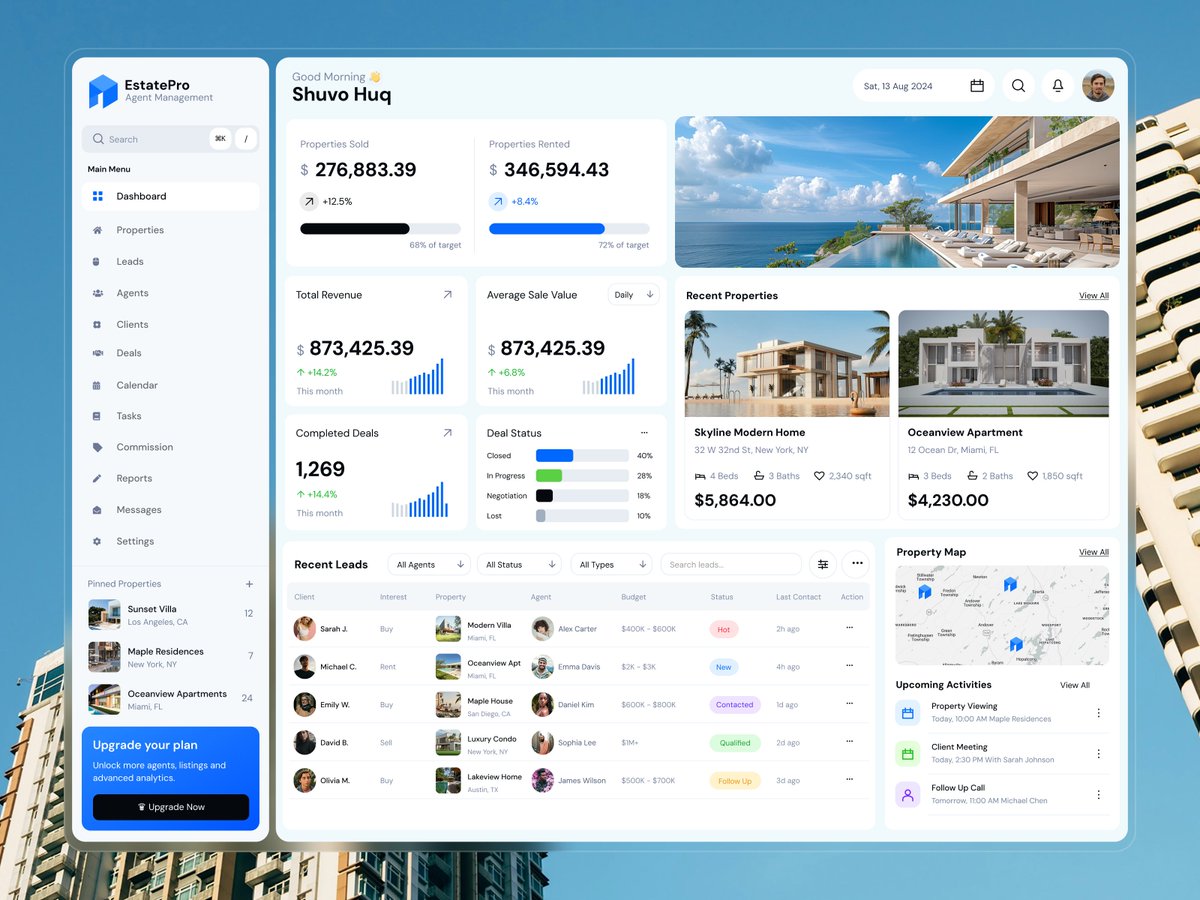Click the Reports pencil icon in sidebar
1200x900 pixels.
click(x=97, y=478)
